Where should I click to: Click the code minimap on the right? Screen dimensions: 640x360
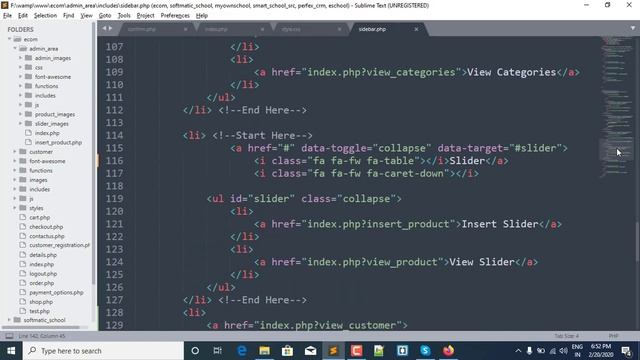click(x=617, y=106)
